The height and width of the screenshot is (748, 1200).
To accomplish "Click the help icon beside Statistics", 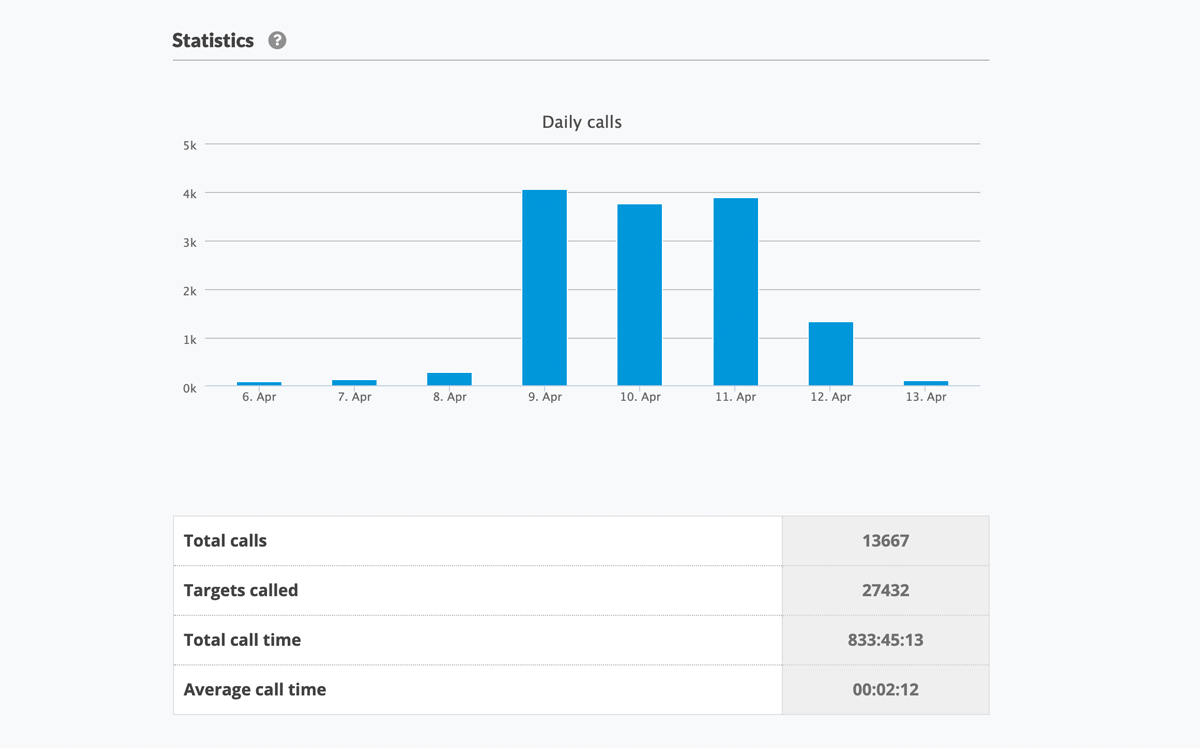I will (x=277, y=41).
